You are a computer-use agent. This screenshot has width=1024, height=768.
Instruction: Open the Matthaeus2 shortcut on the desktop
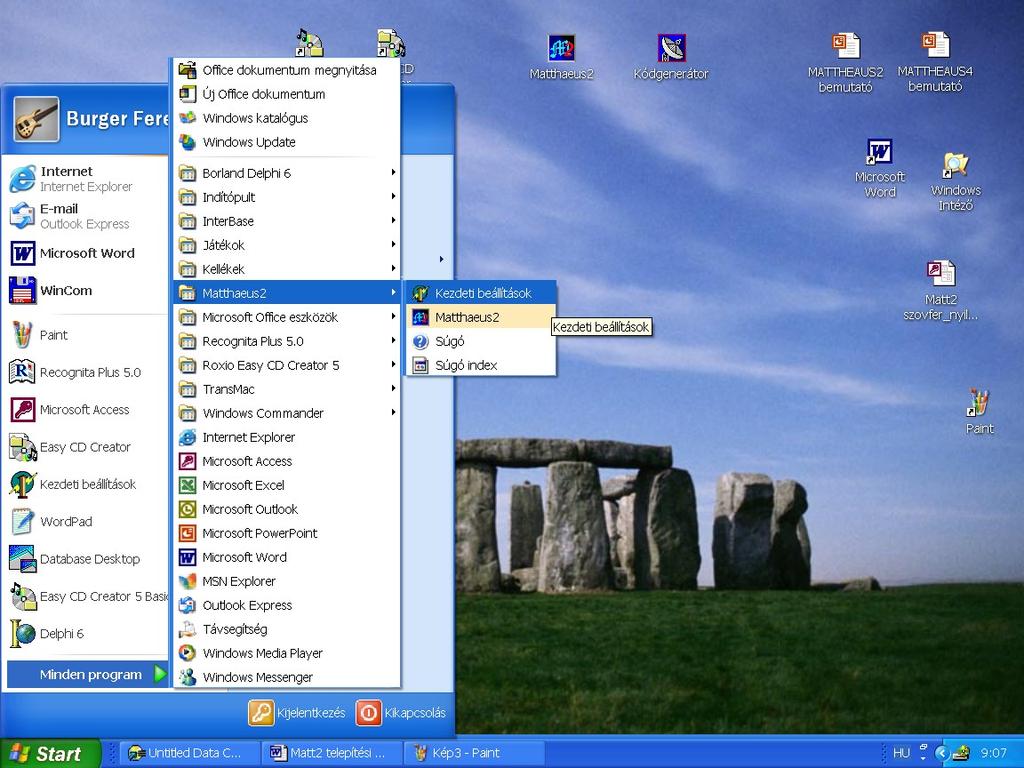pyautogui.click(x=561, y=57)
